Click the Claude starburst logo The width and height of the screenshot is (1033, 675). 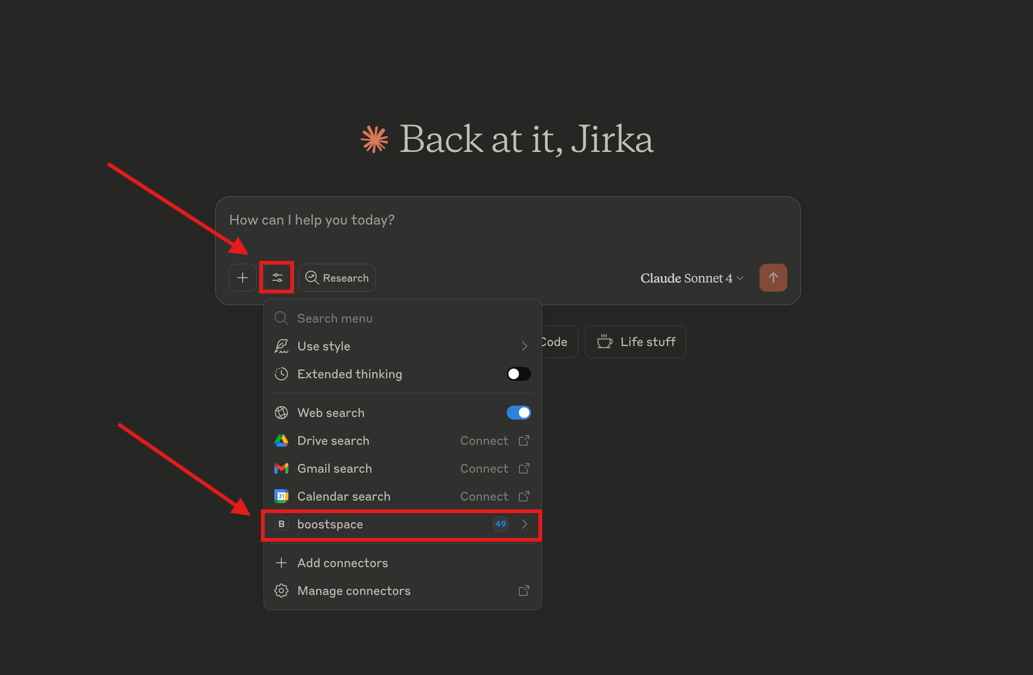pos(374,140)
